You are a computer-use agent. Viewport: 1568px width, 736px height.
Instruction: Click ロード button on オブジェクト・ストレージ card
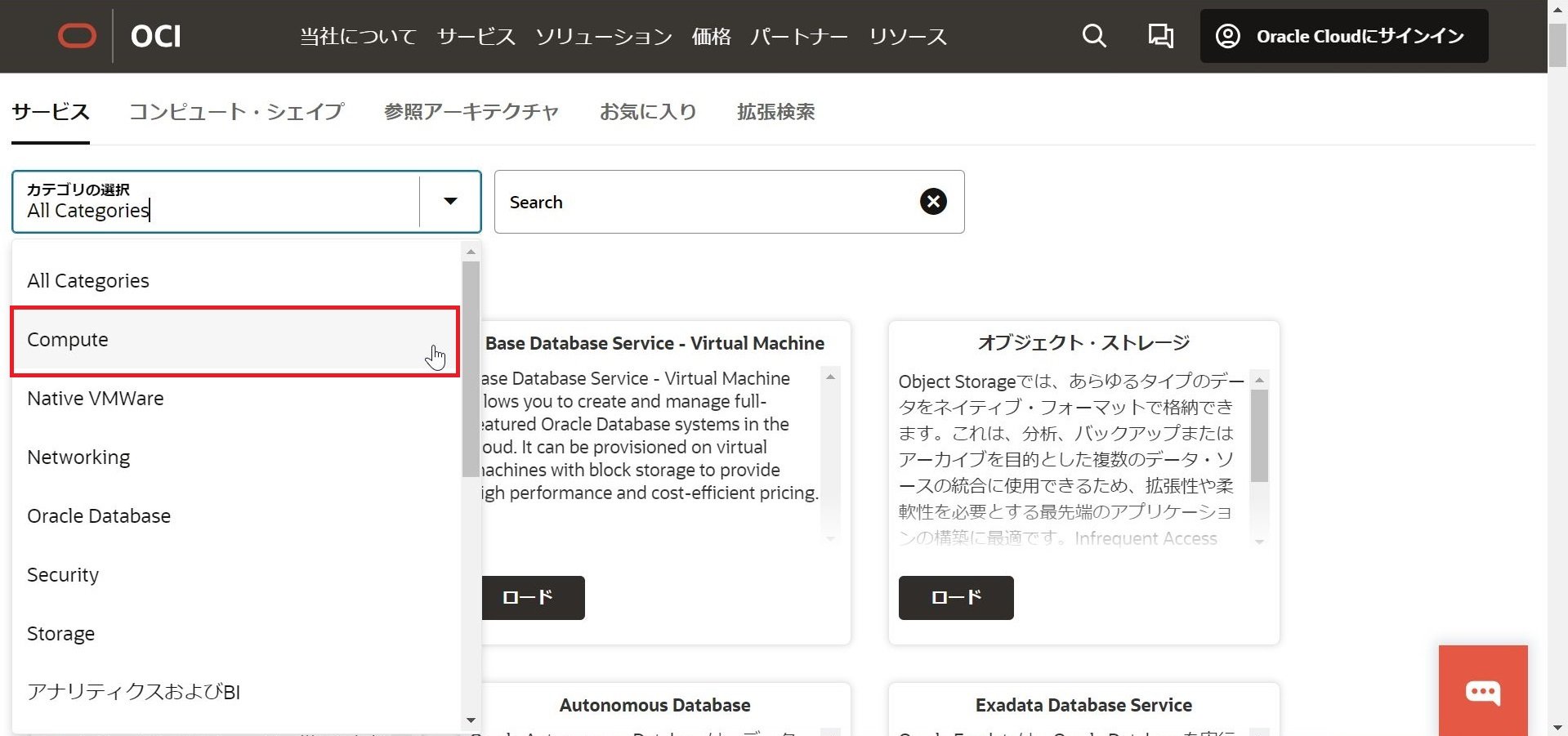click(955, 598)
